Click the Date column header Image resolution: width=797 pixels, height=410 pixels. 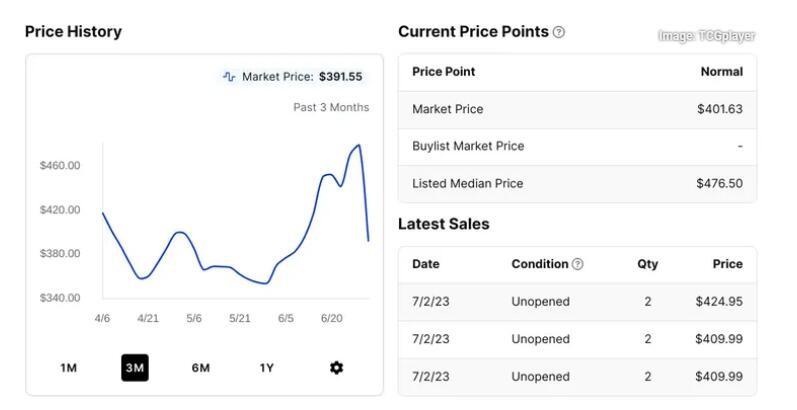pos(426,264)
